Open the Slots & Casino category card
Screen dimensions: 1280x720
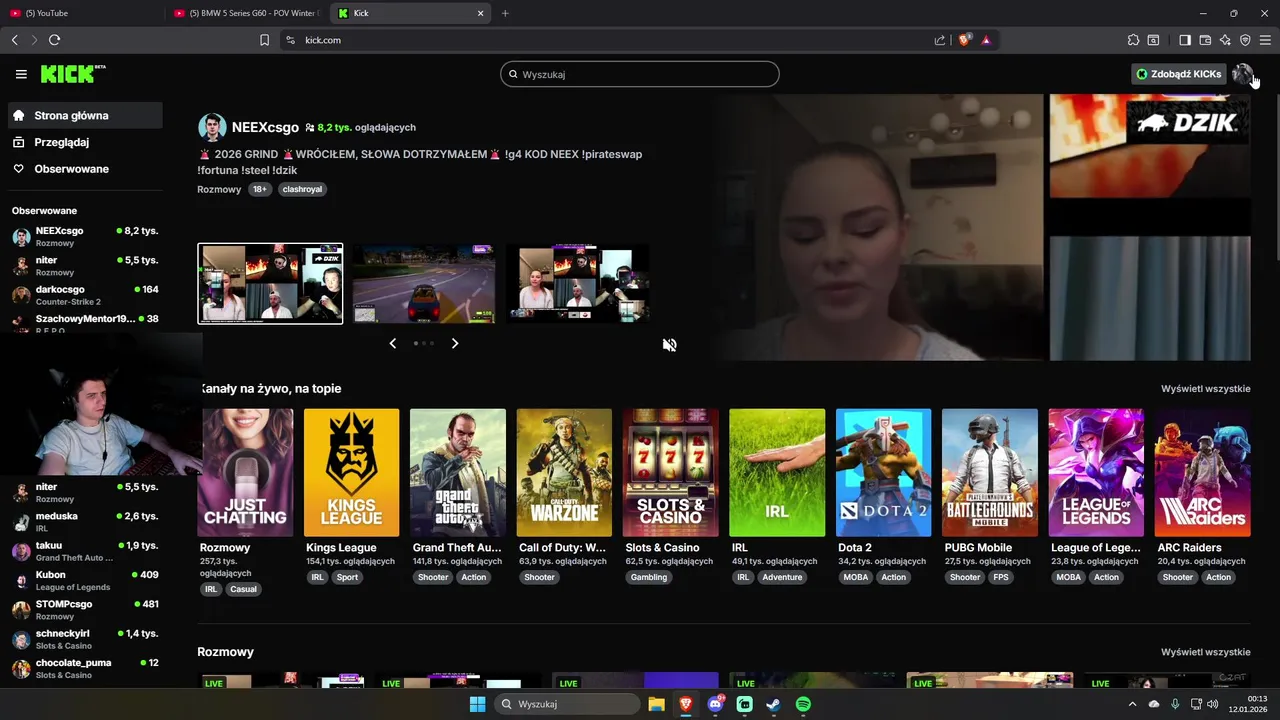pyautogui.click(x=670, y=473)
